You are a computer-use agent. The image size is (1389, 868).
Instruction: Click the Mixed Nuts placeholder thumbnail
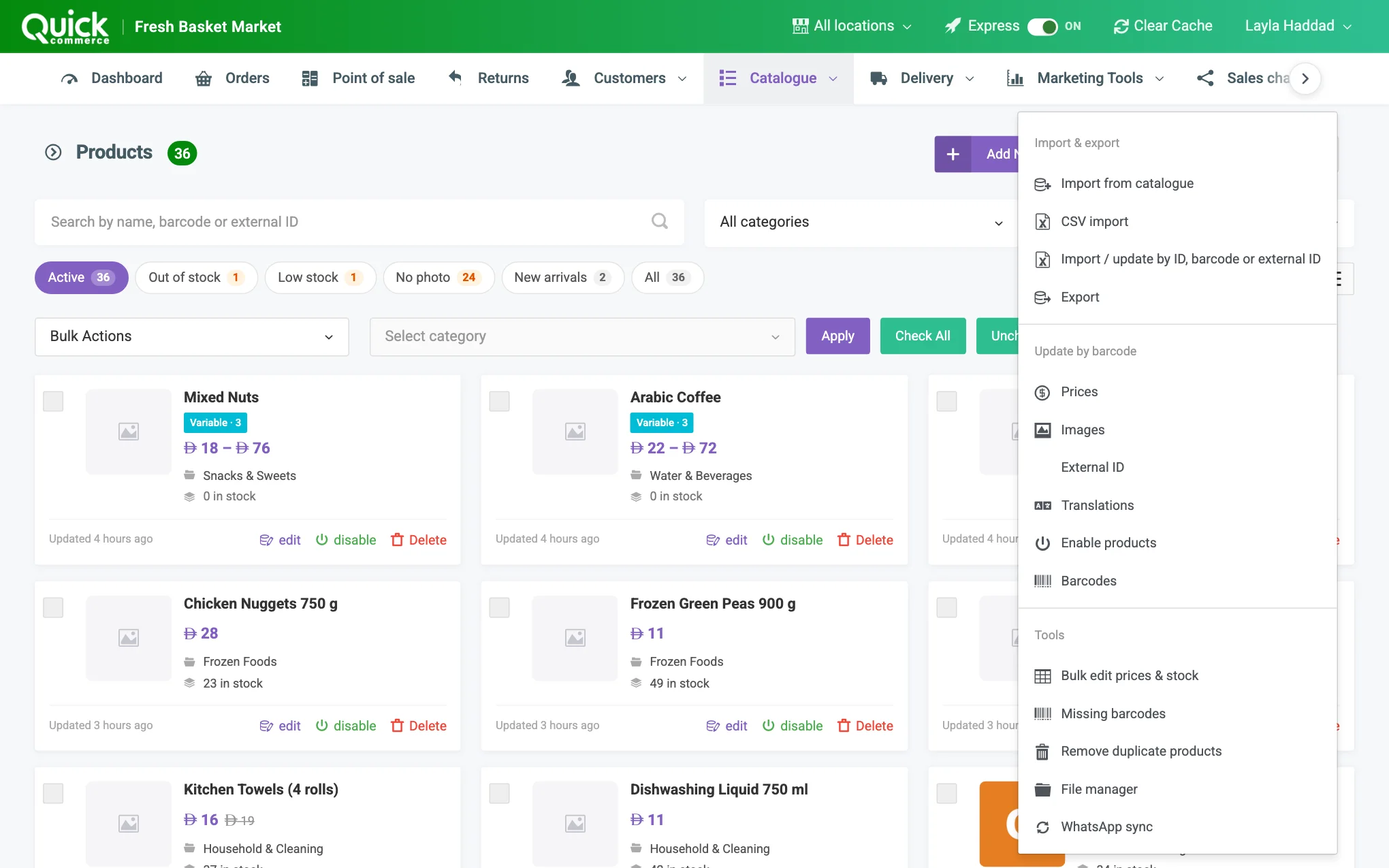click(x=129, y=432)
